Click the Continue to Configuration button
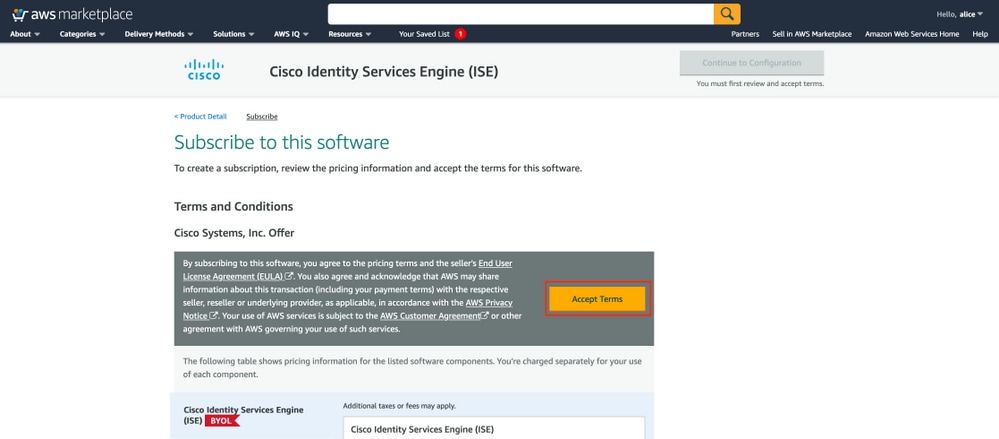The image size is (999, 439). coord(751,63)
